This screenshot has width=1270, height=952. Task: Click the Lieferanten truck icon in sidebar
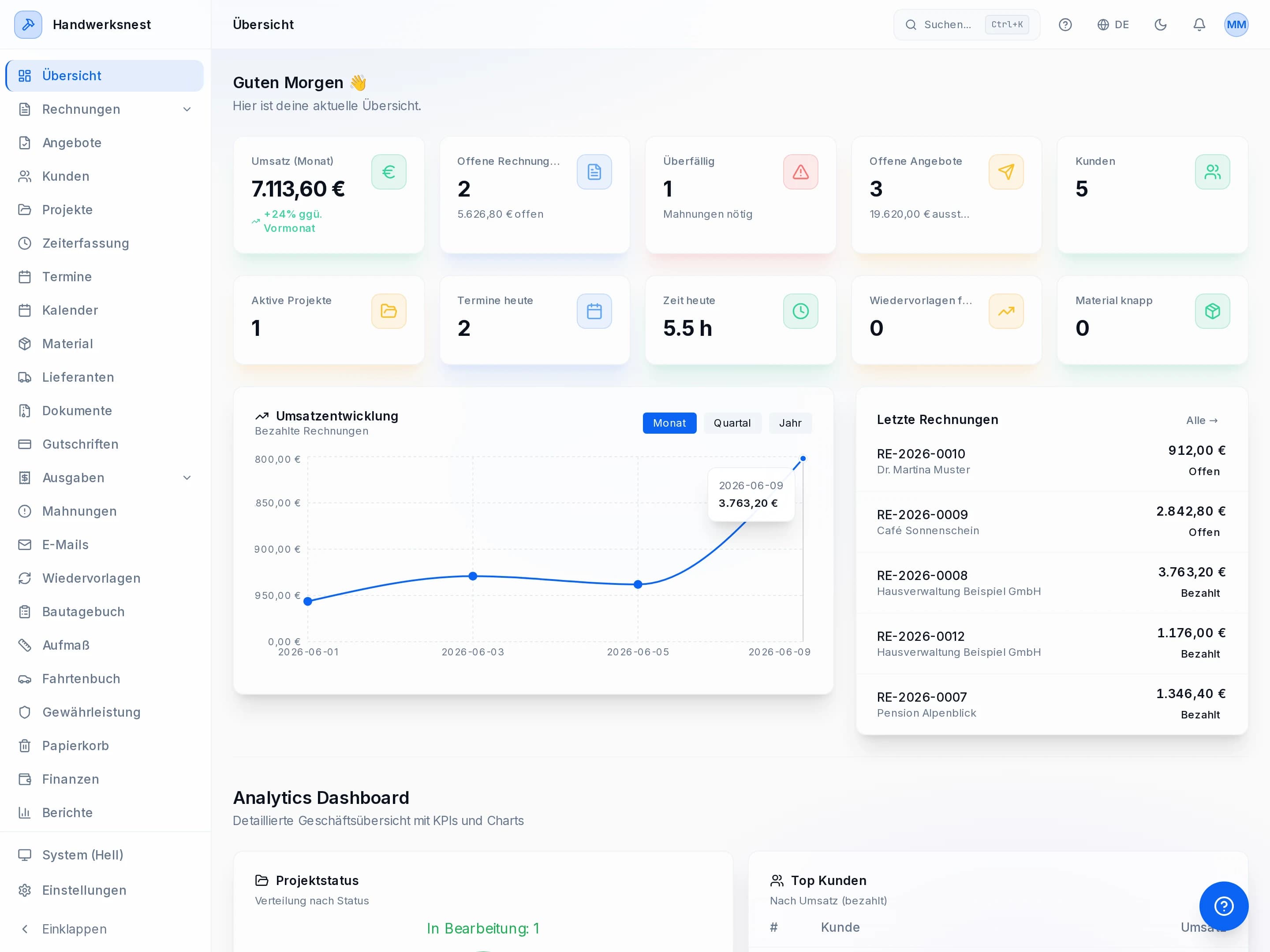(25, 377)
